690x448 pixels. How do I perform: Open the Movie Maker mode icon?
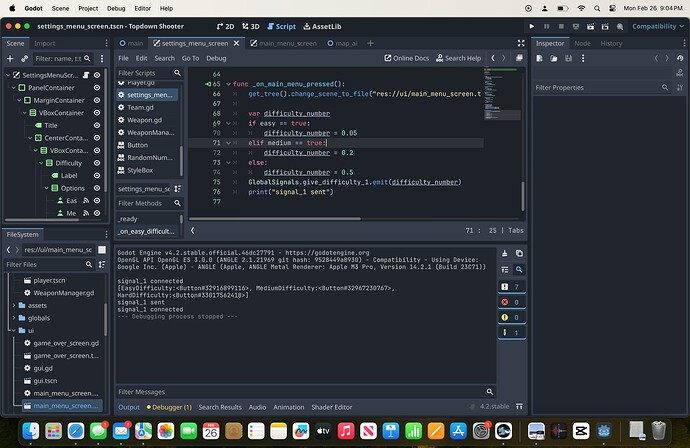click(620, 26)
